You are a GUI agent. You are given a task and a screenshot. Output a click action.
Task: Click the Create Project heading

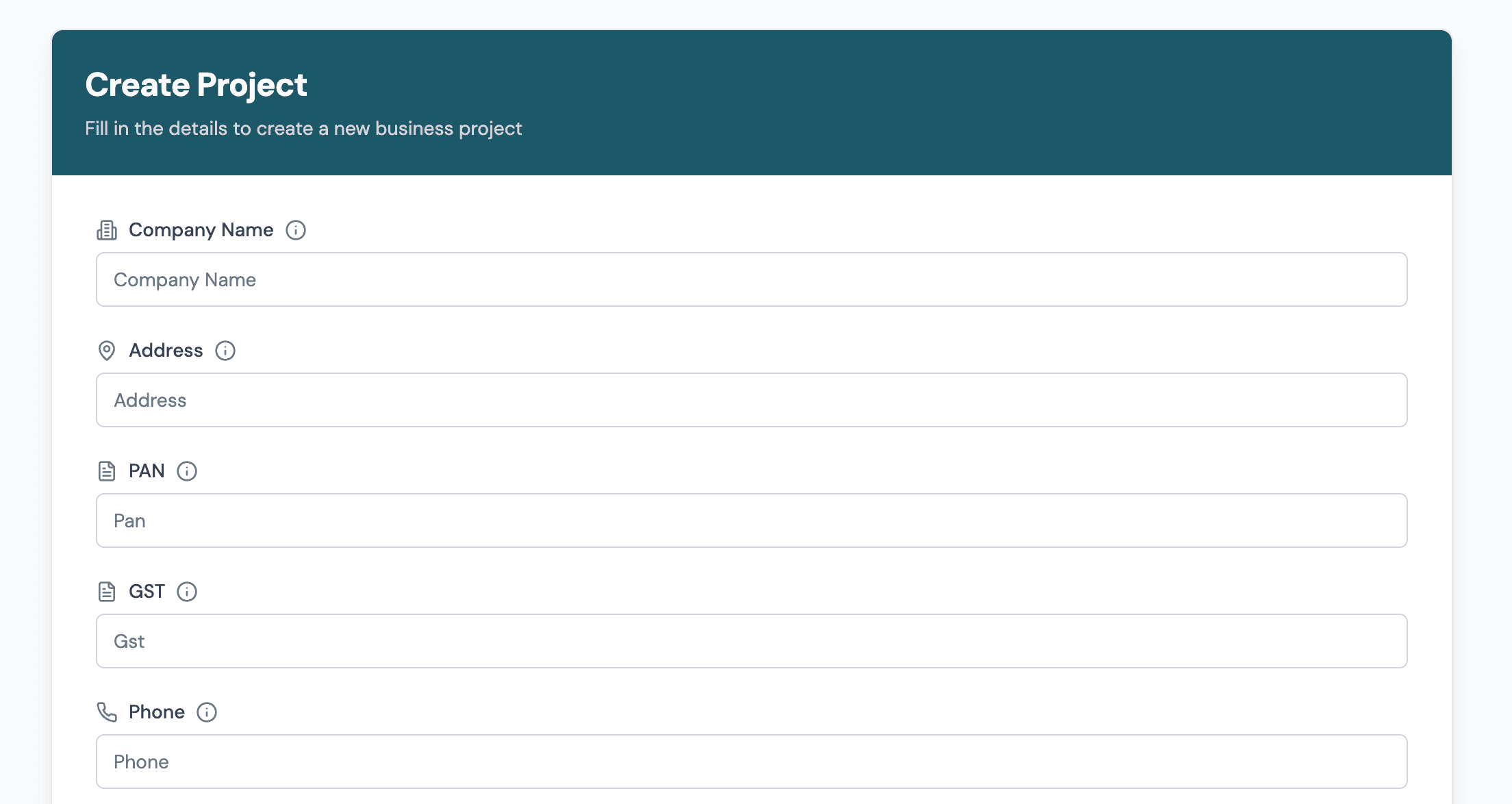196,85
